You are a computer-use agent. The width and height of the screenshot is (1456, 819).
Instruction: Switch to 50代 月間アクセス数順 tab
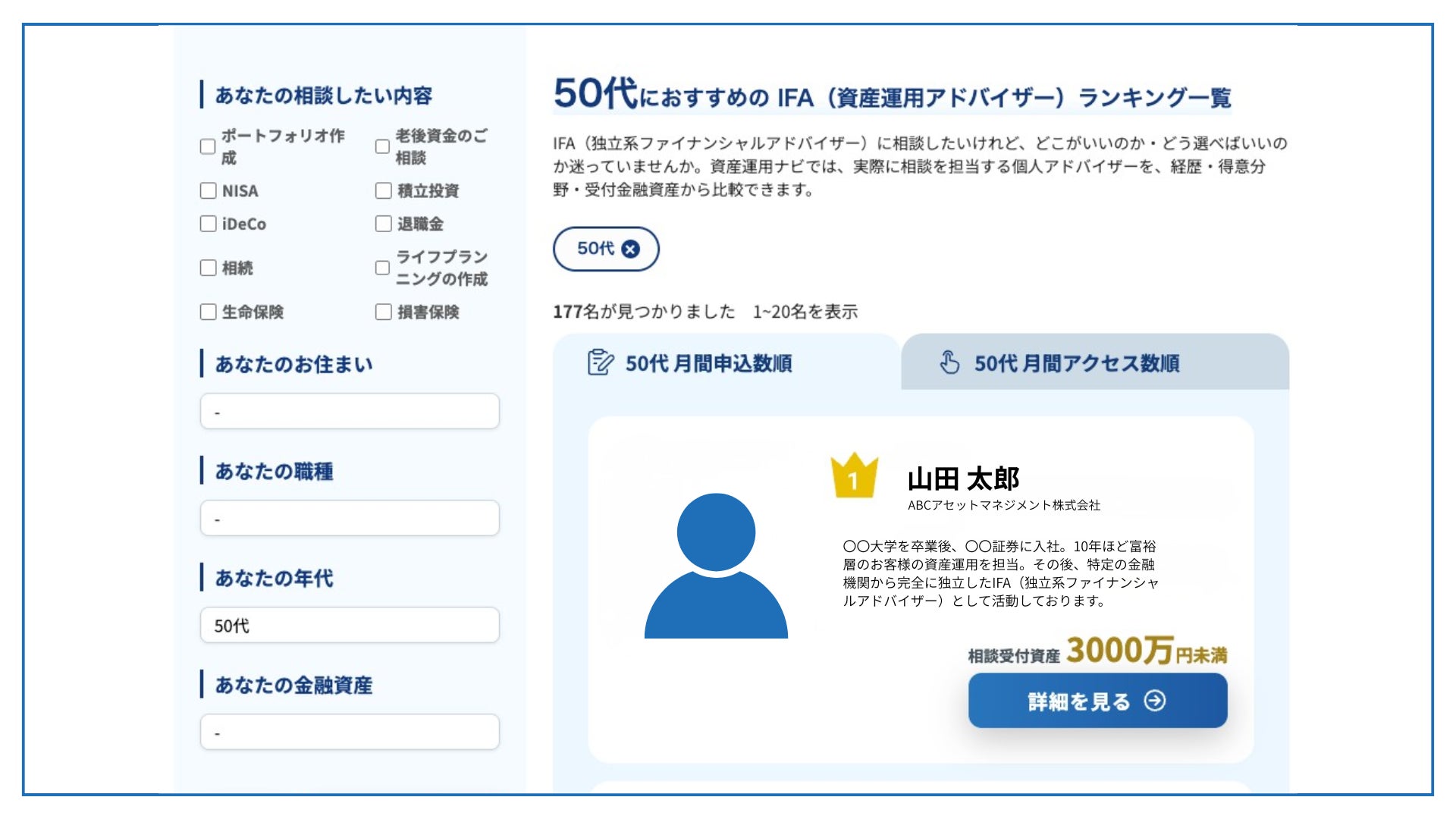1095,362
